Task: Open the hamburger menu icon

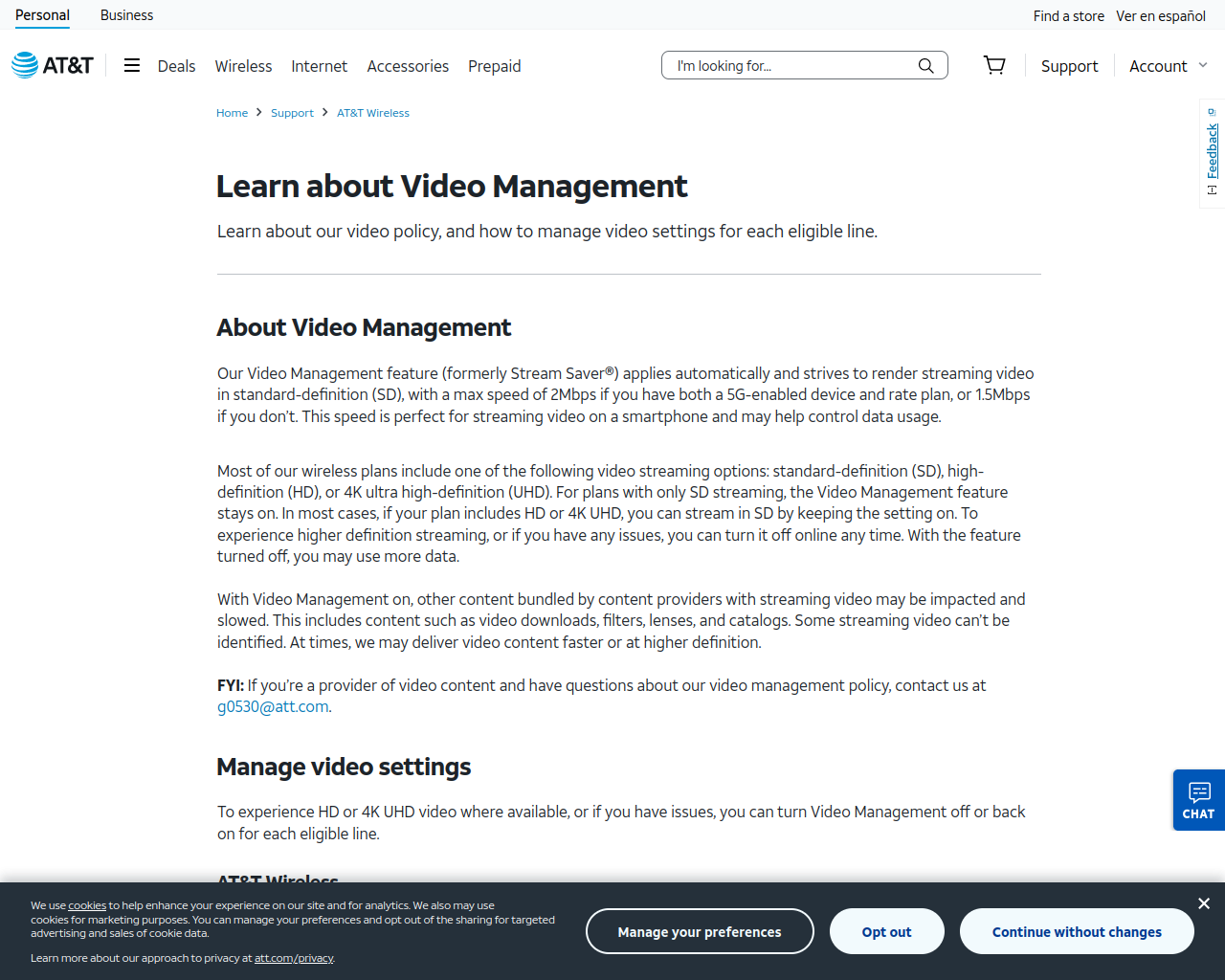Action: pyautogui.click(x=132, y=65)
